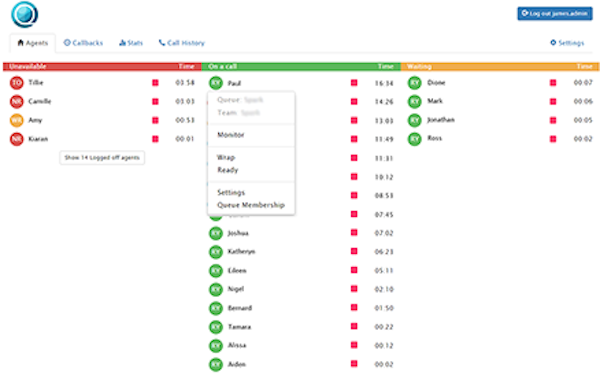Show 14 logged off agents
The height and width of the screenshot is (379, 600).
coord(102,158)
